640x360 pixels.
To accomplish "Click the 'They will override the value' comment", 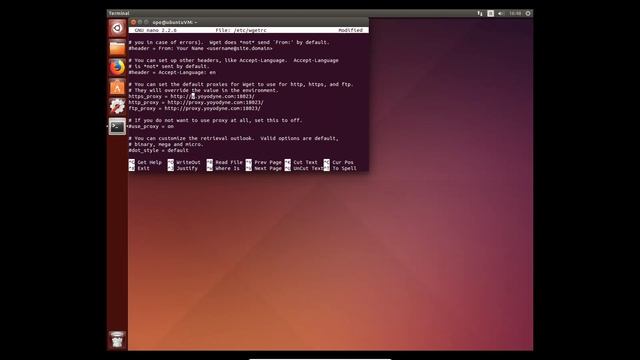I will 203,90.
